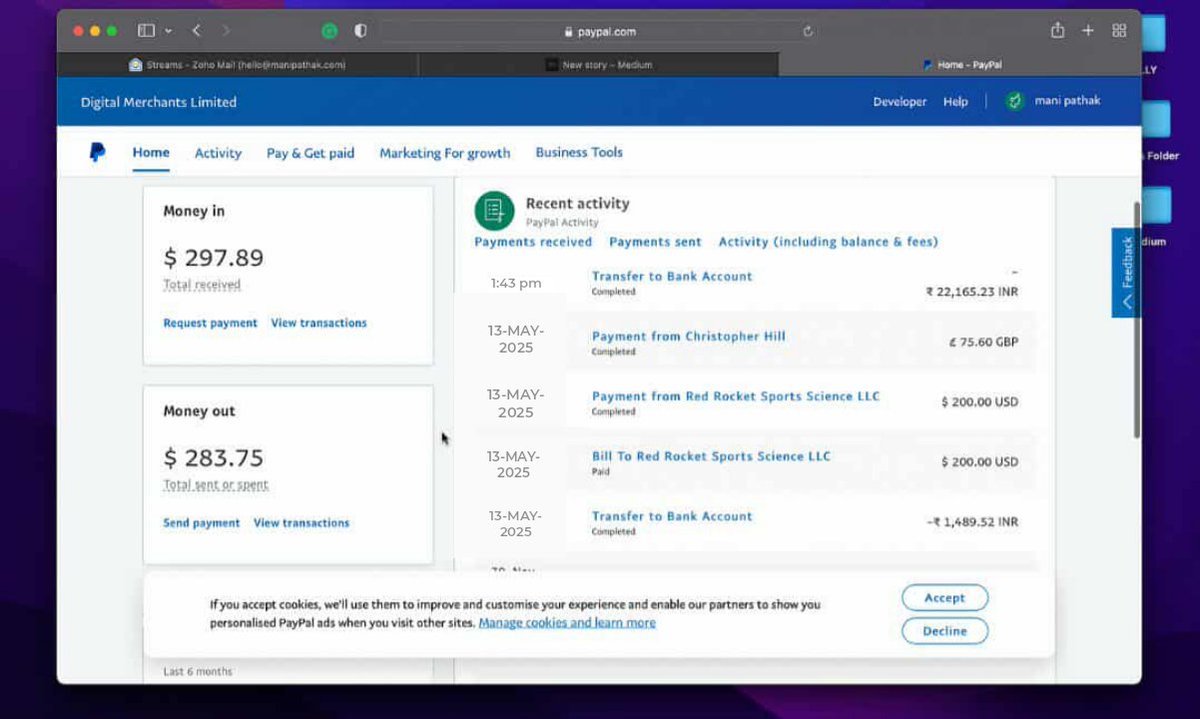
Task: Open the green Grammarly extension icon
Action: [330, 31]
